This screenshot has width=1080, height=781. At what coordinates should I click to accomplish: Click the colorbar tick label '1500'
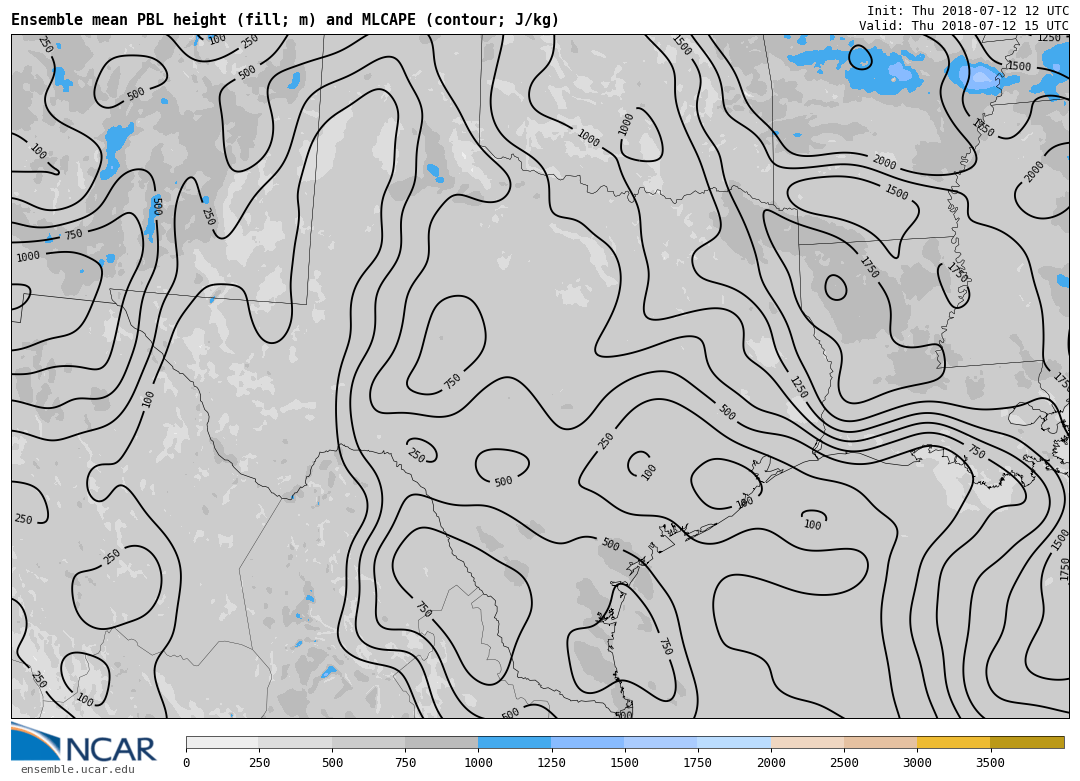(x=625, y=762)
